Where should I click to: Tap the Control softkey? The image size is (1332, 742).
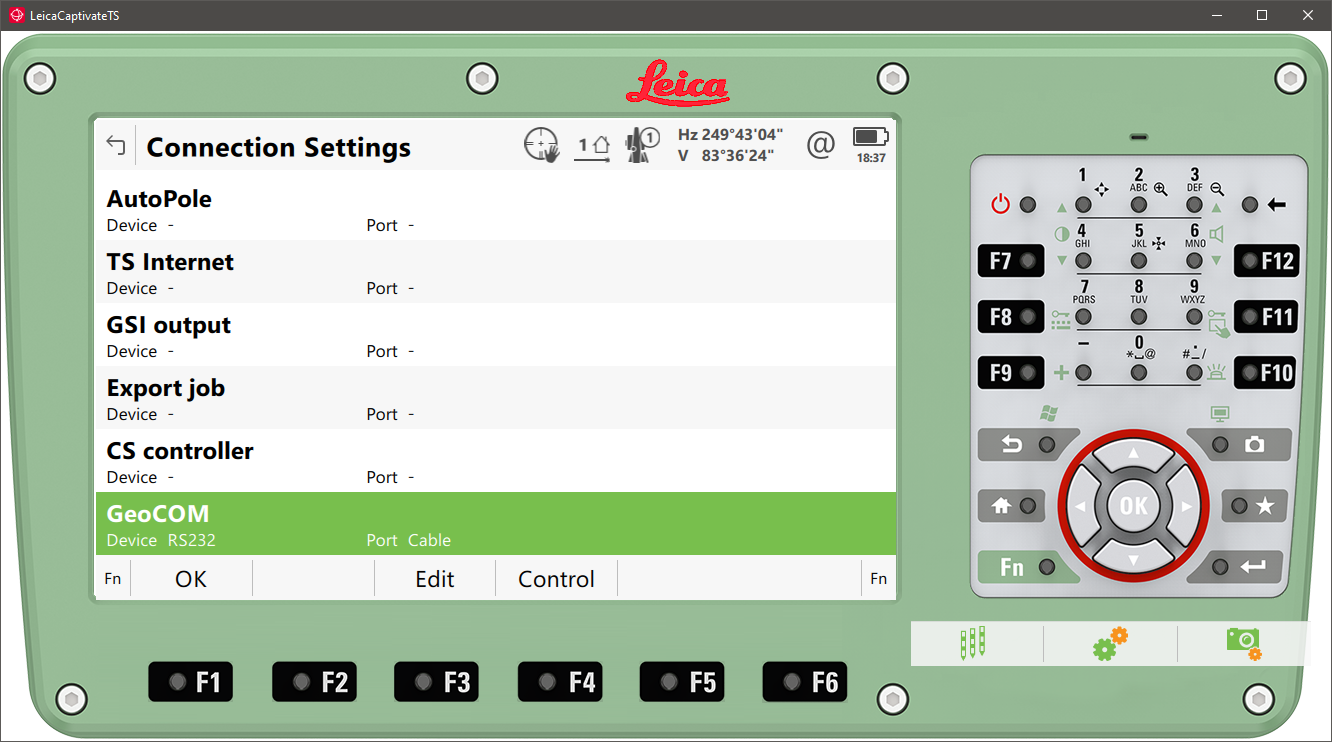point(557,579)
